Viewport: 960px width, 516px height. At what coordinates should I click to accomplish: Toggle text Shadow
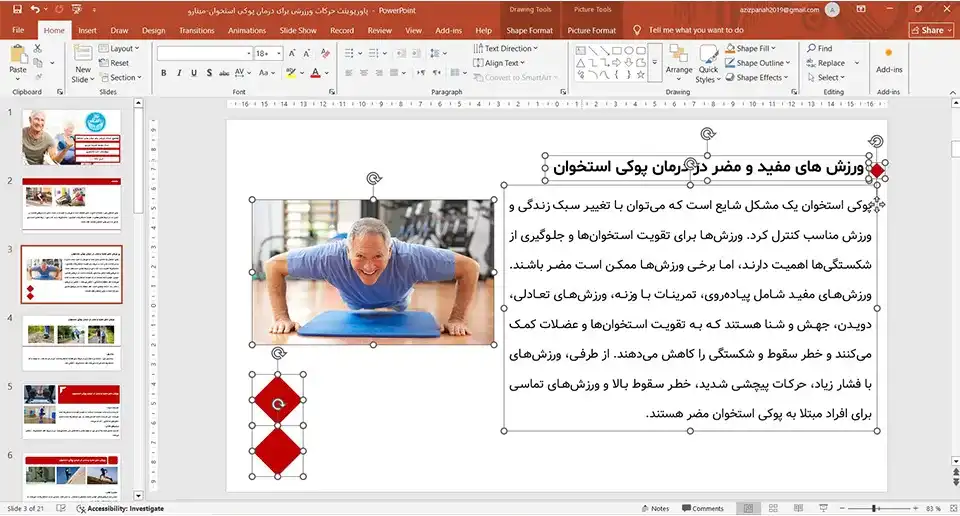(209, 73)
